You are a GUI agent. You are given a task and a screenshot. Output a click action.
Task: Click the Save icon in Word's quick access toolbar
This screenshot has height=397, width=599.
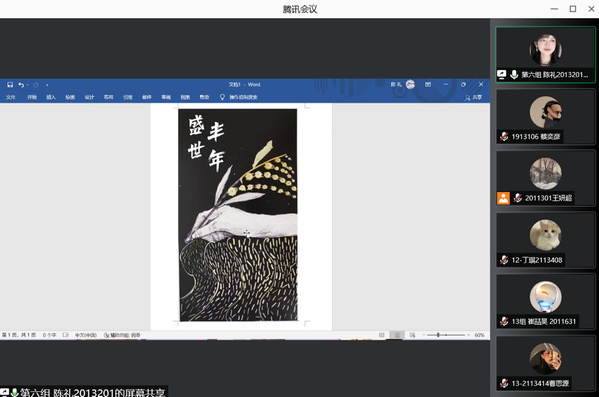pyautogui.click(x=10, y=85)
